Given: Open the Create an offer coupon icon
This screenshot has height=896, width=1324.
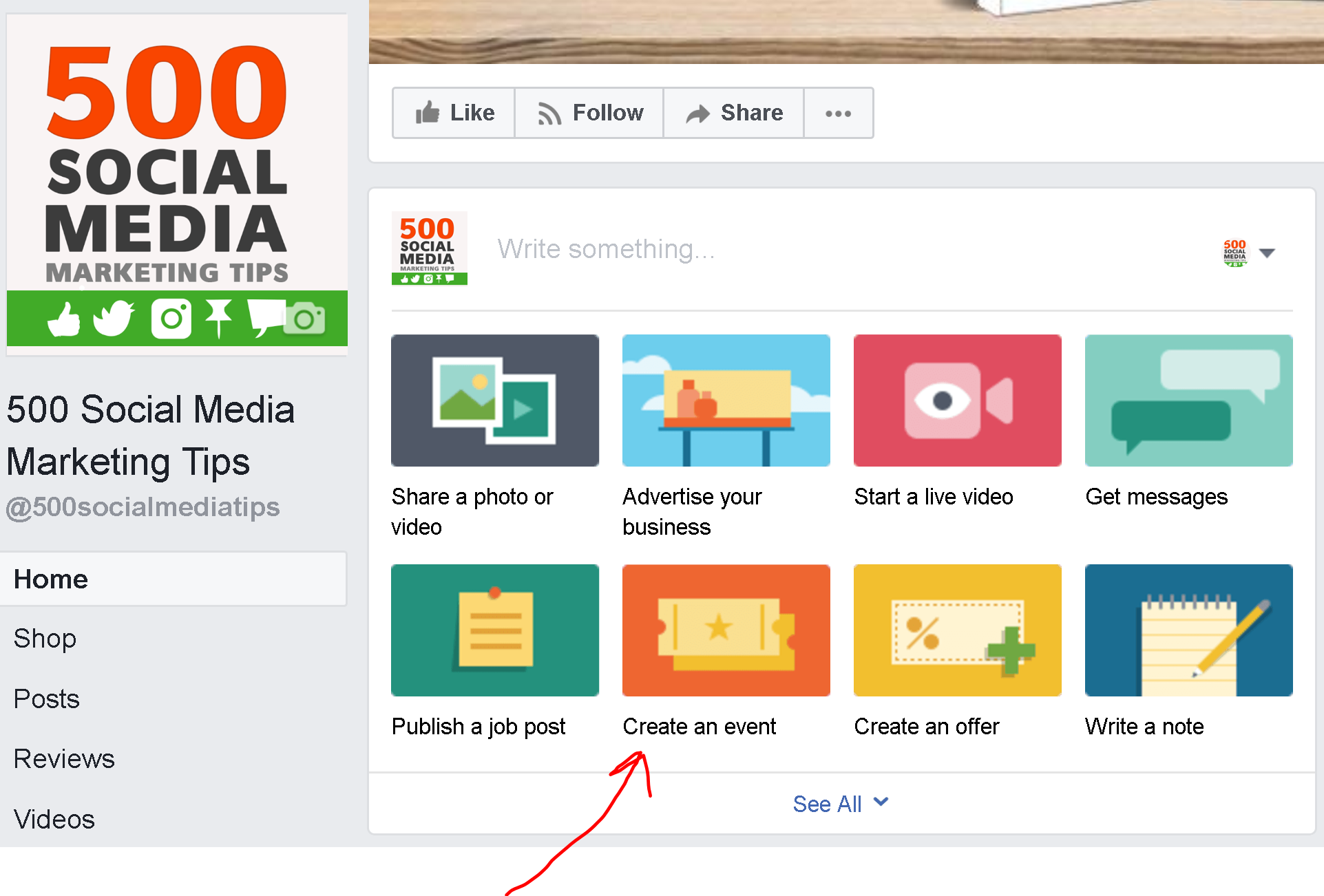Looking at the screenshot, I should tap(957, 630).
